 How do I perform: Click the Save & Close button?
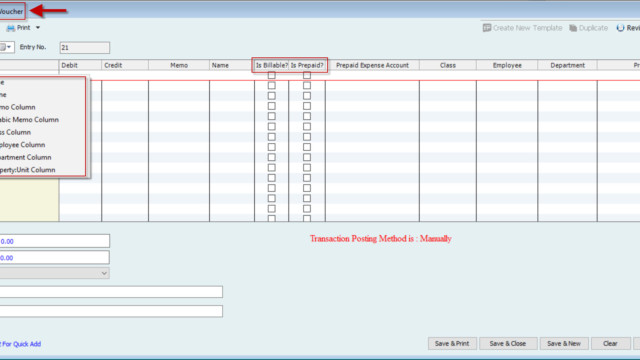[x=508, y=344]
